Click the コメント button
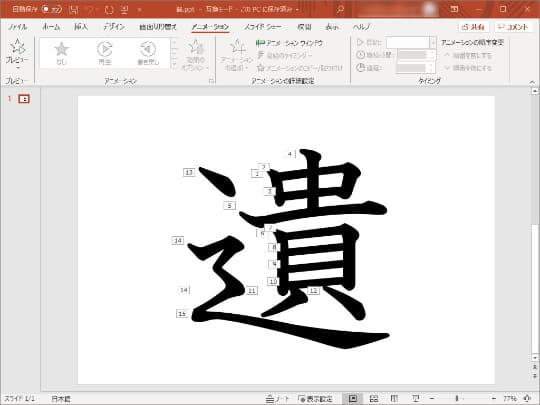 click(513, 27)
